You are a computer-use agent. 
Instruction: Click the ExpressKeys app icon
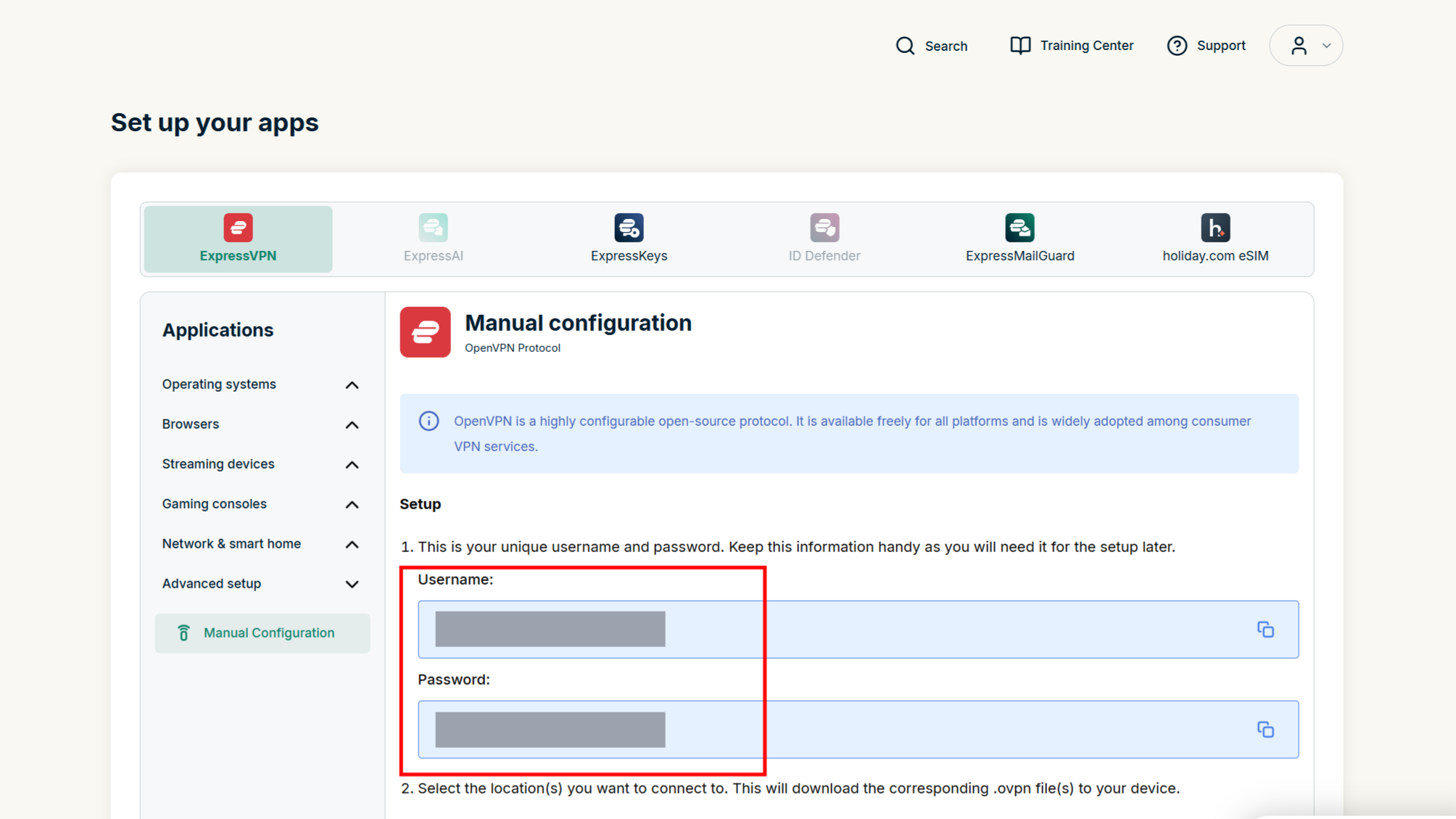629,228
